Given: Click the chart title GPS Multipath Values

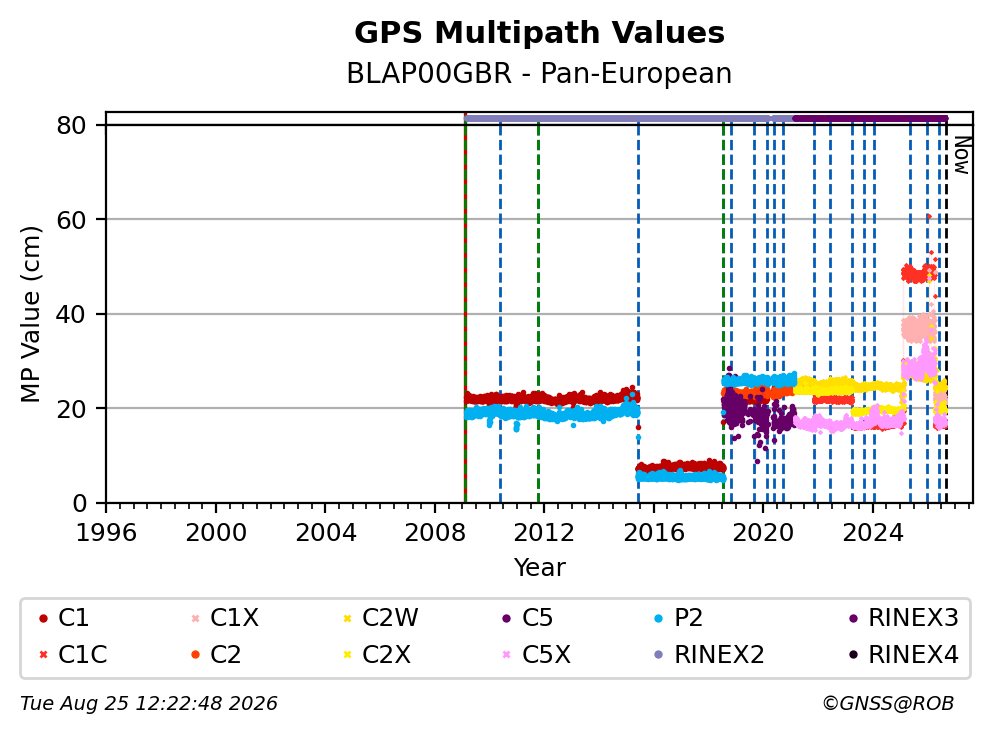Looking at the screenshot, I should (539, 33).
